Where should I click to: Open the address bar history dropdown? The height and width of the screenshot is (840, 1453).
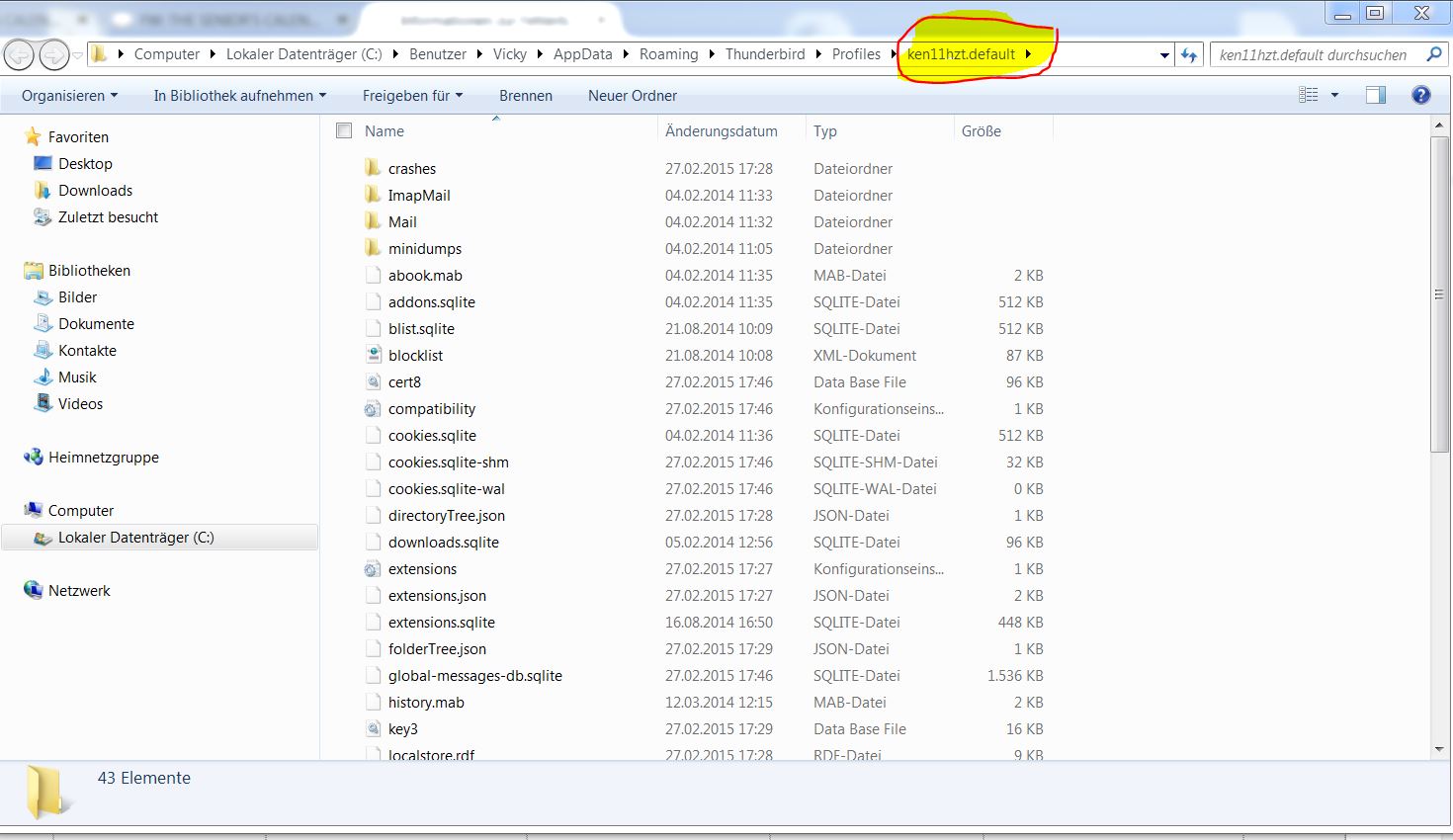click(x=1164, y=55)
